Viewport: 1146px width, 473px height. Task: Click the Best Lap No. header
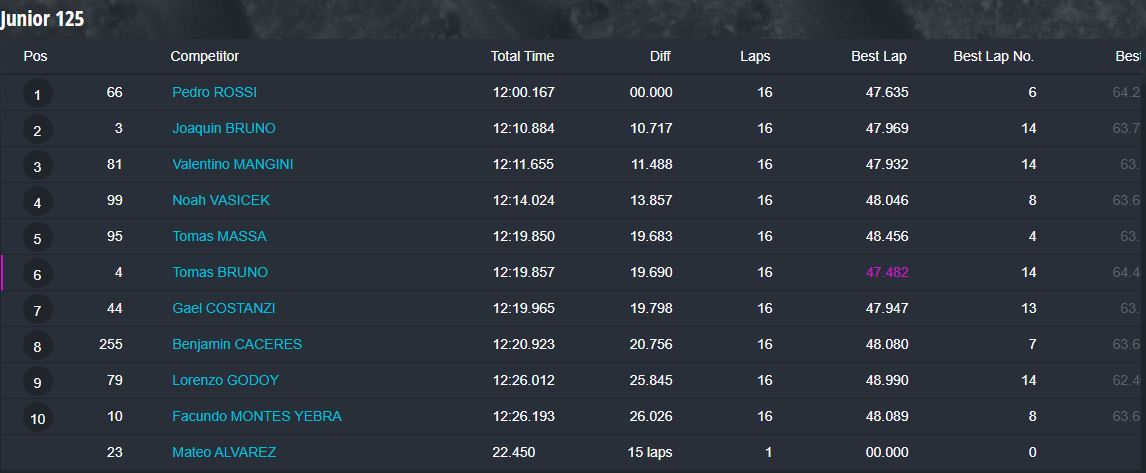click(993, 56)
